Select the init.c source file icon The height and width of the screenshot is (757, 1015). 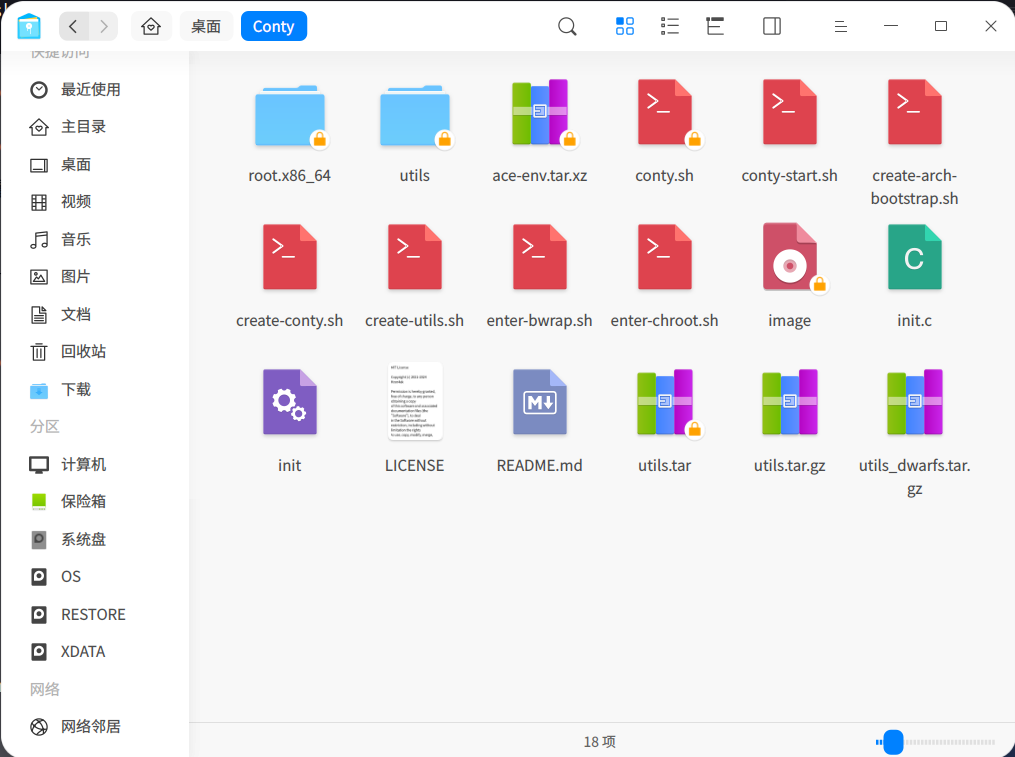pyautogui.click(x=915, y=258)
